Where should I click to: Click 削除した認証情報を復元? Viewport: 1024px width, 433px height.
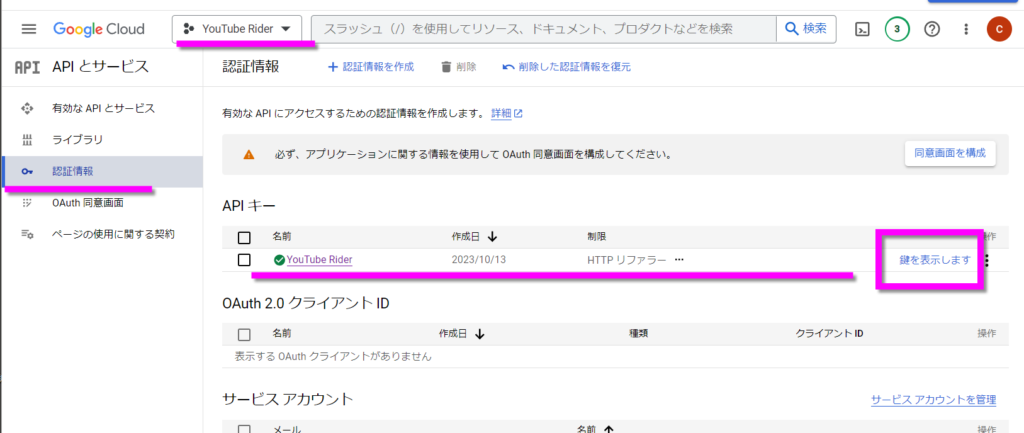tap(566, 67)
